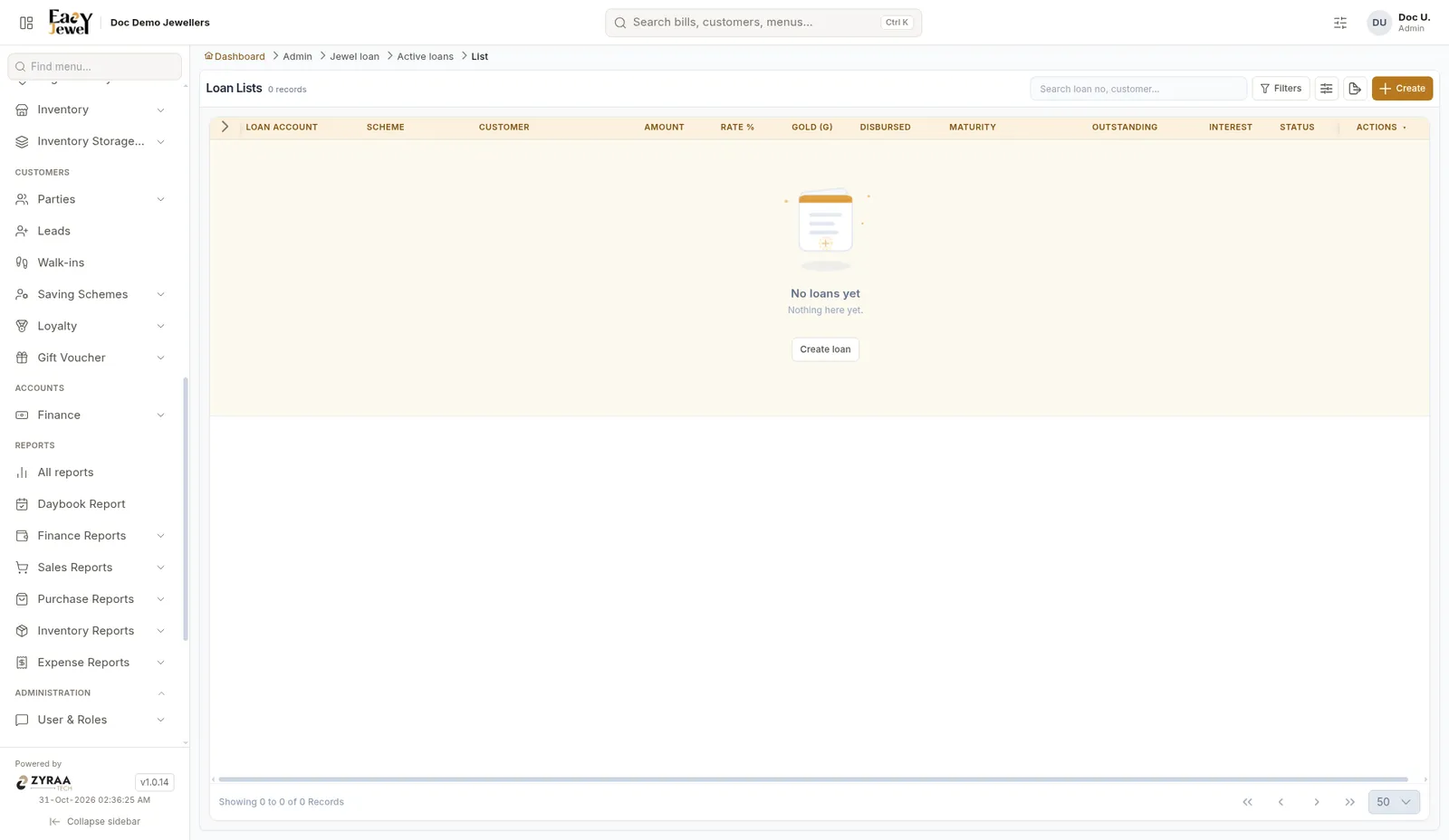Go to the last page of records
The width and height of the screenshot is (1449, 840).
coord(1350,802)
